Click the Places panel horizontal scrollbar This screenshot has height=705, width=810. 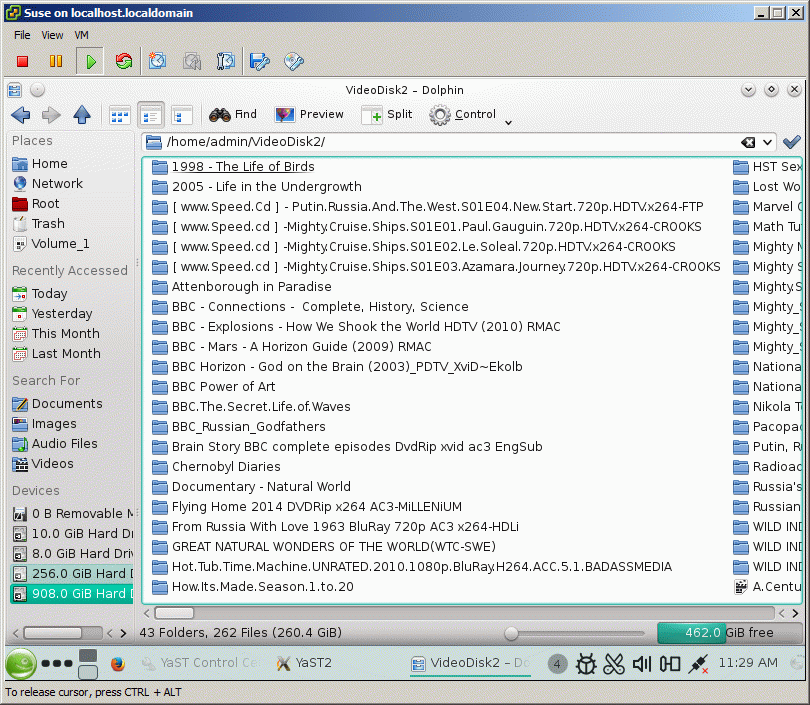coord(53,633)
